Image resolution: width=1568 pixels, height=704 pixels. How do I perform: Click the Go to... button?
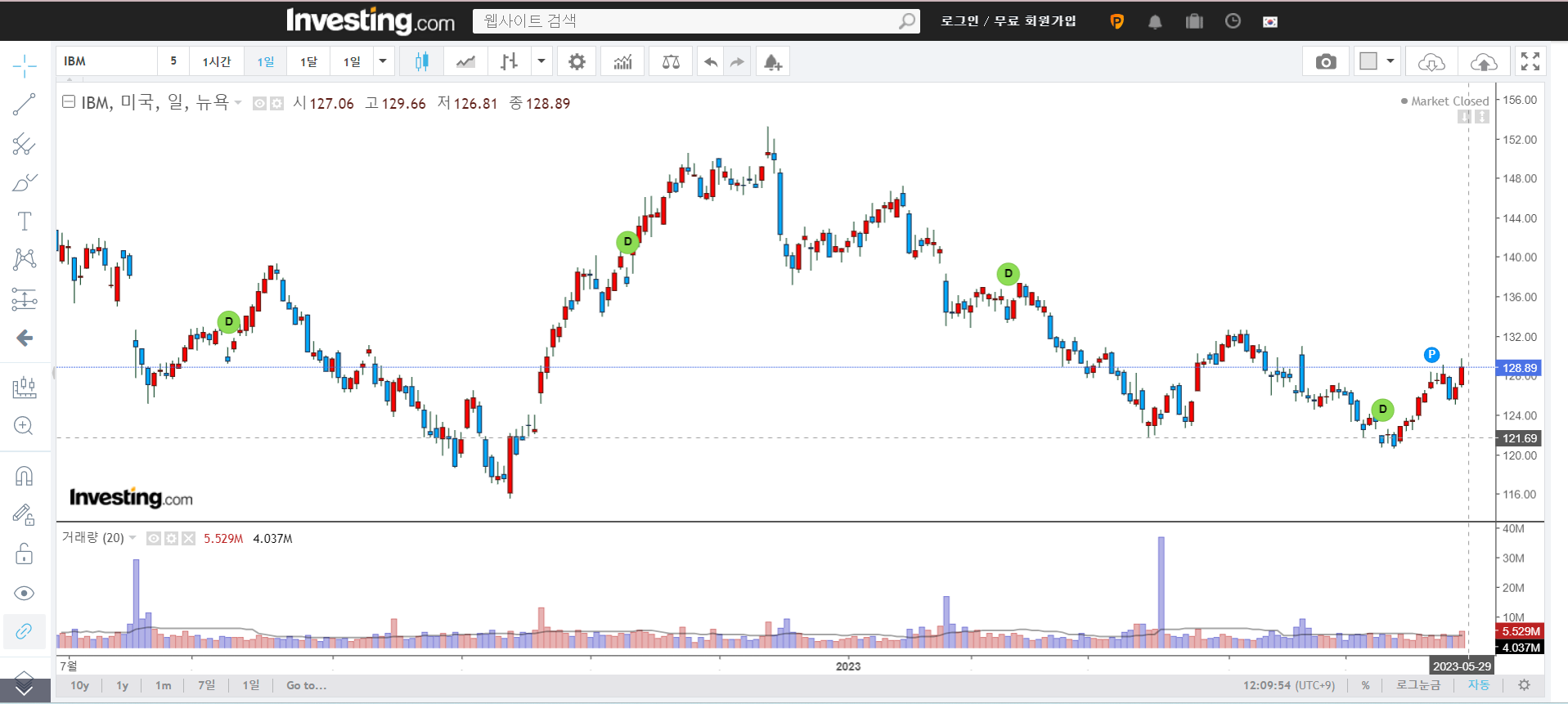tap(307, 685)
